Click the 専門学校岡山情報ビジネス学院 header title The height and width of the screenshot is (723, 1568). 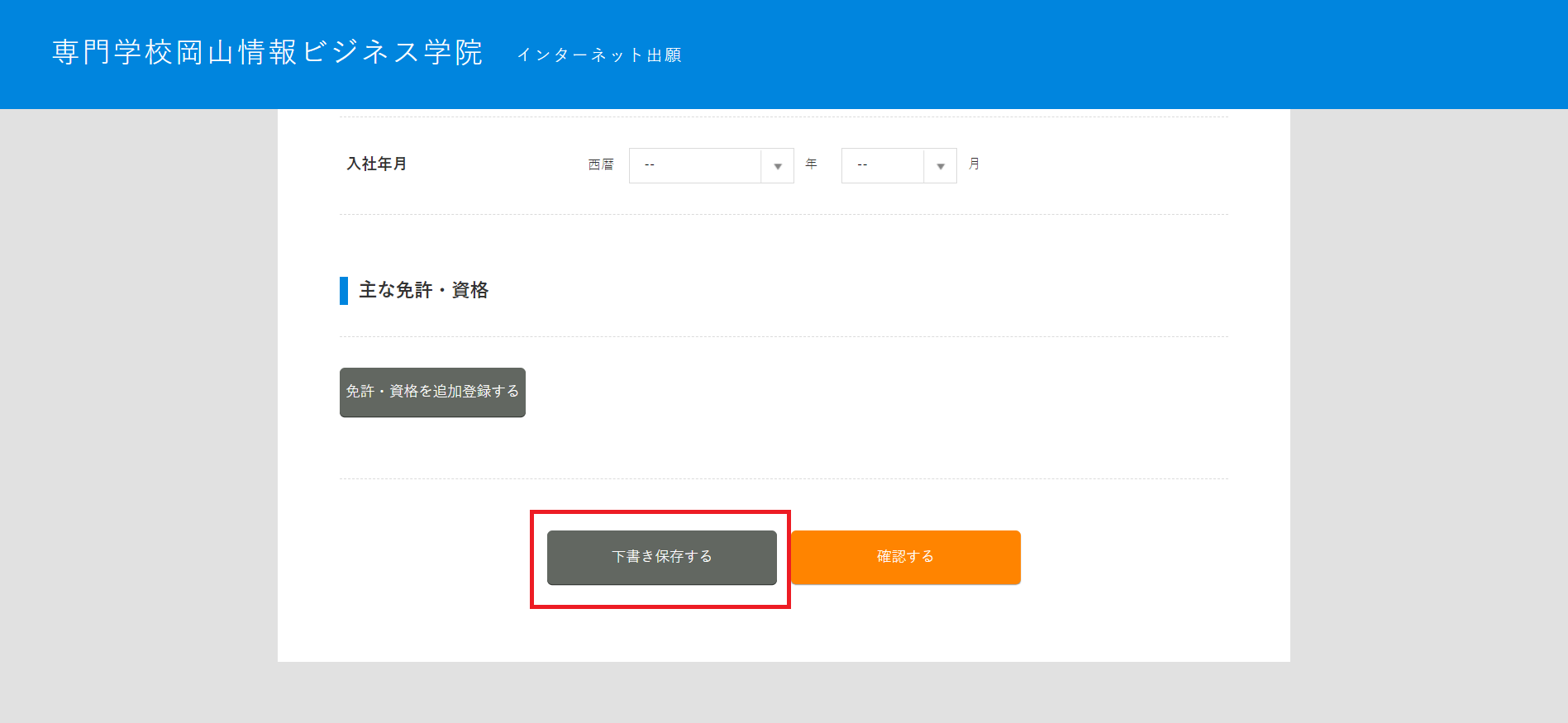click(x=267, y=52)
